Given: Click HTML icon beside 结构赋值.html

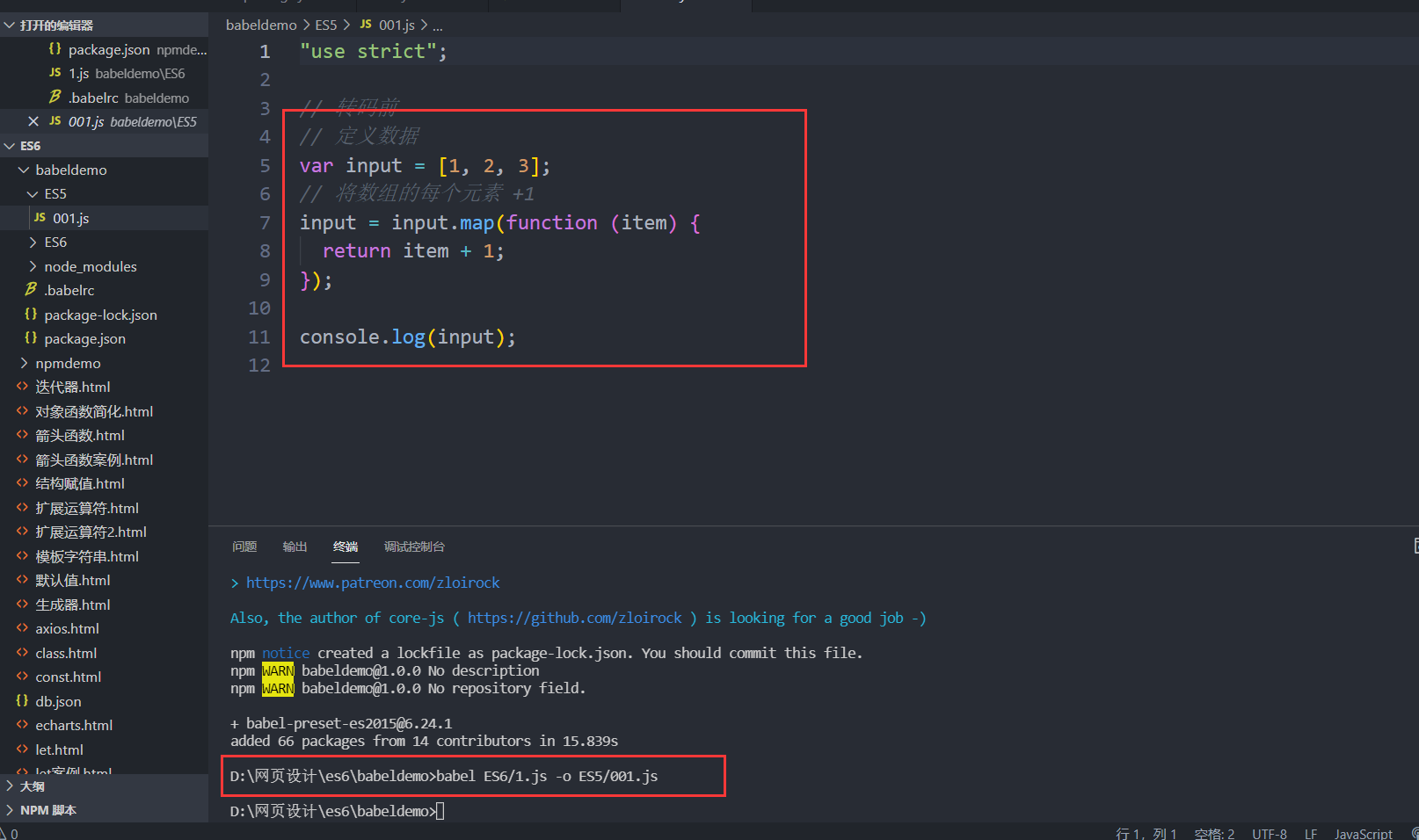Looking at the screenshot, I should (x=22, y=482).
